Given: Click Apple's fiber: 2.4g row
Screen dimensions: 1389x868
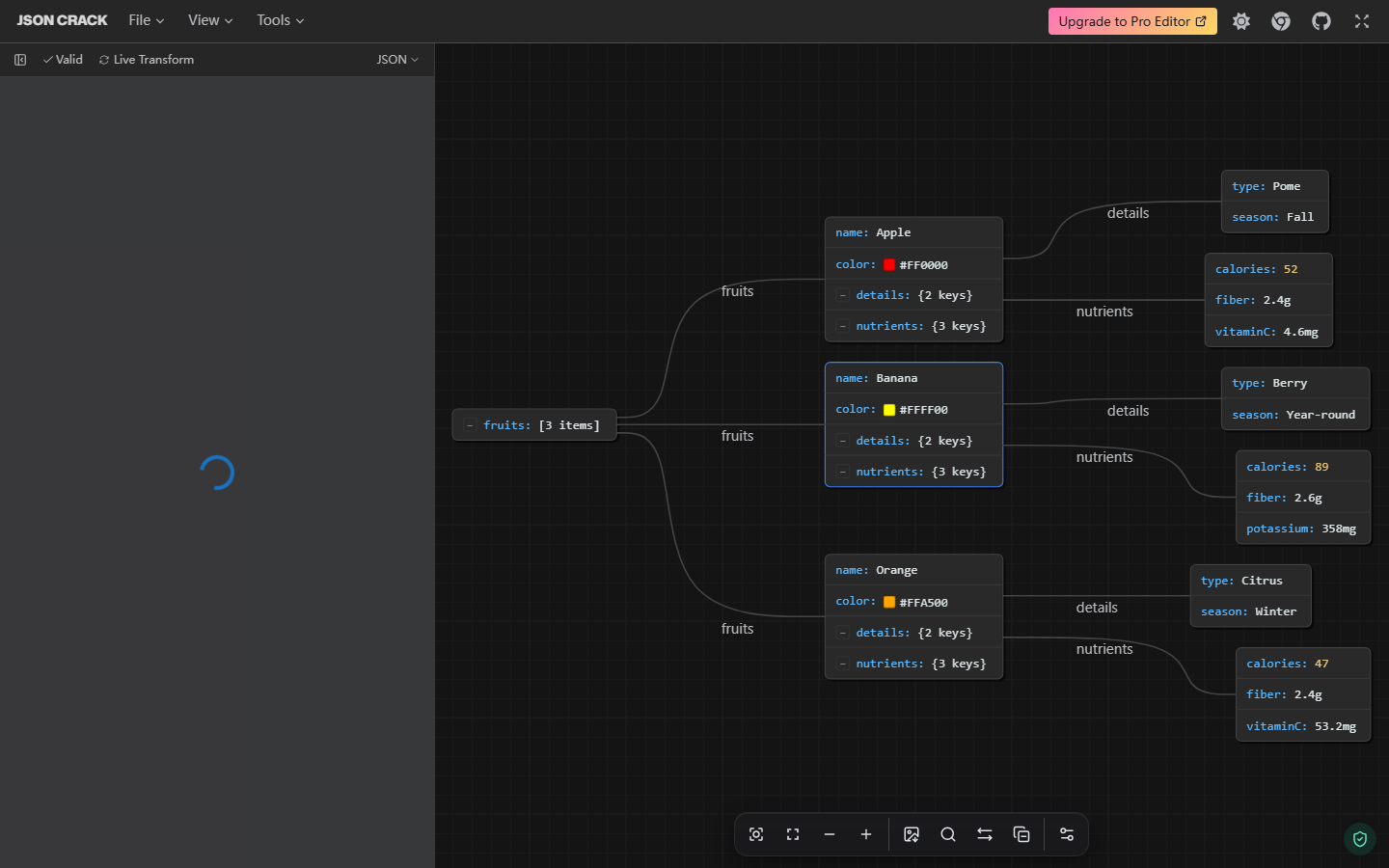Looking at the screenshot, I should pos(1268,300).
